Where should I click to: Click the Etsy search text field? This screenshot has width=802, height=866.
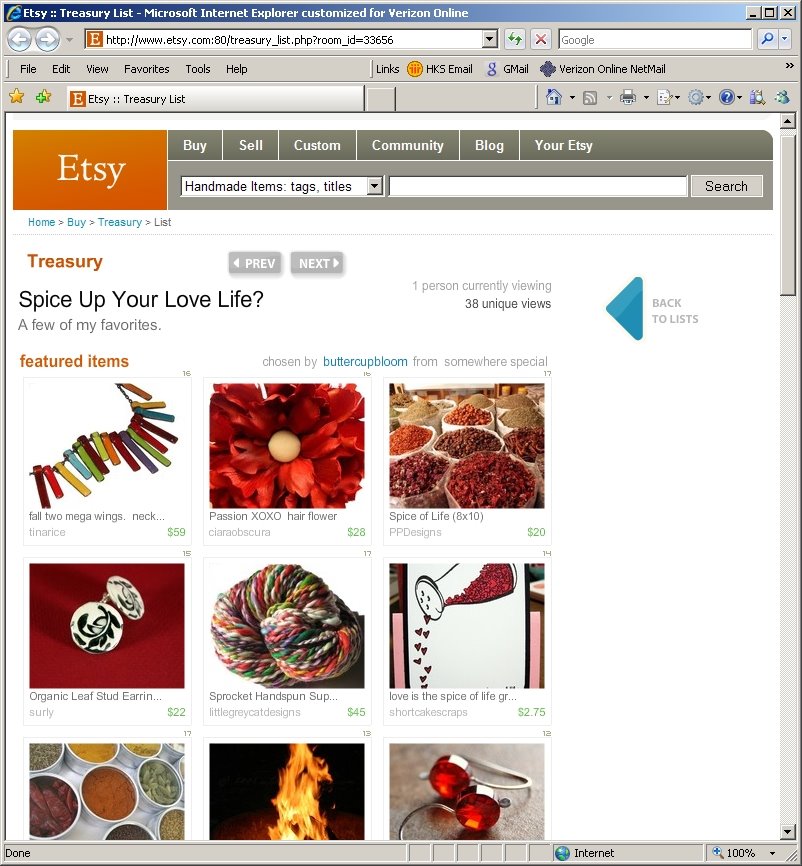coord(538,186)
